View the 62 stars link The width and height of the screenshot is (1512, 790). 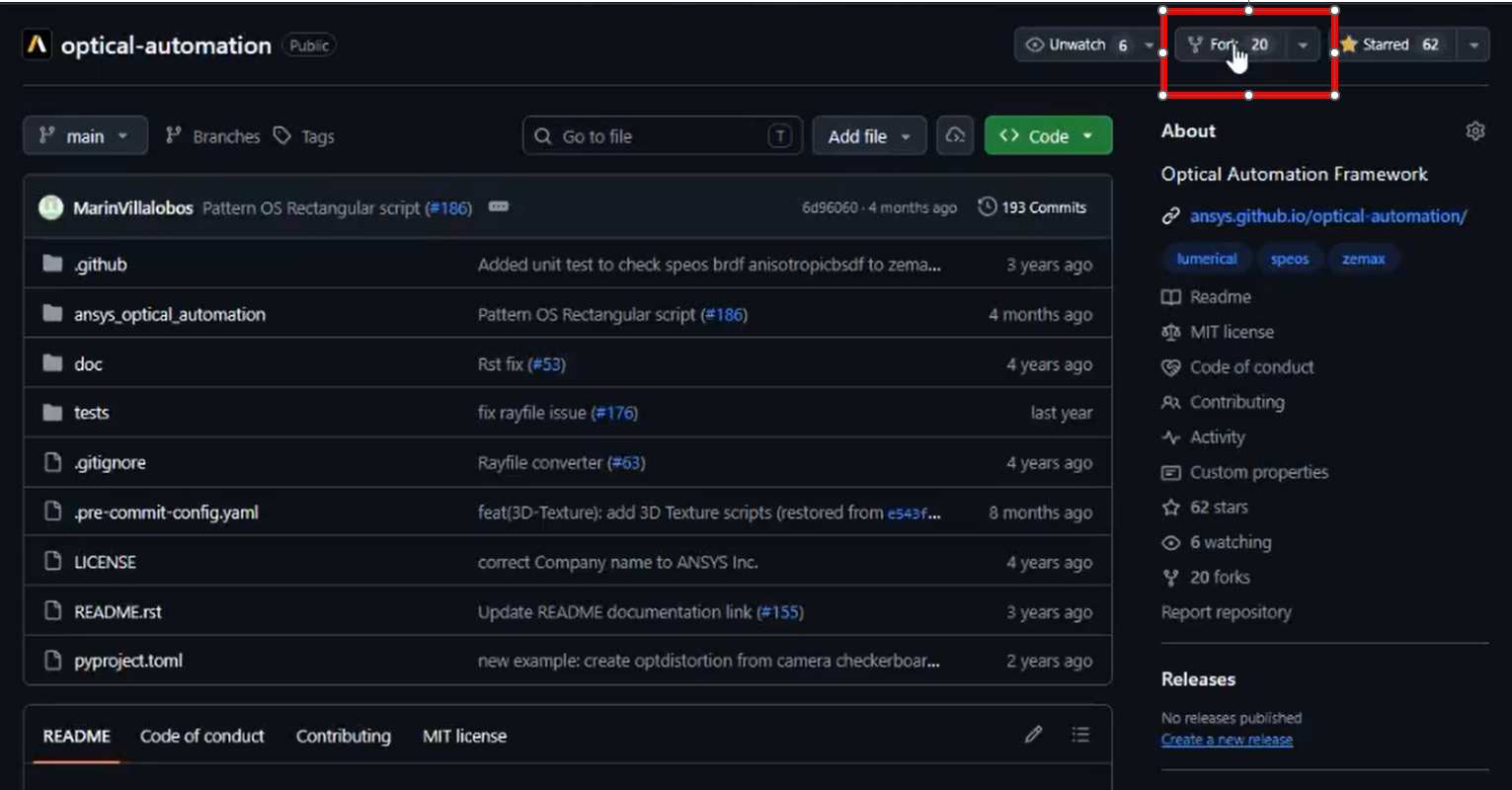[1206, 507]
